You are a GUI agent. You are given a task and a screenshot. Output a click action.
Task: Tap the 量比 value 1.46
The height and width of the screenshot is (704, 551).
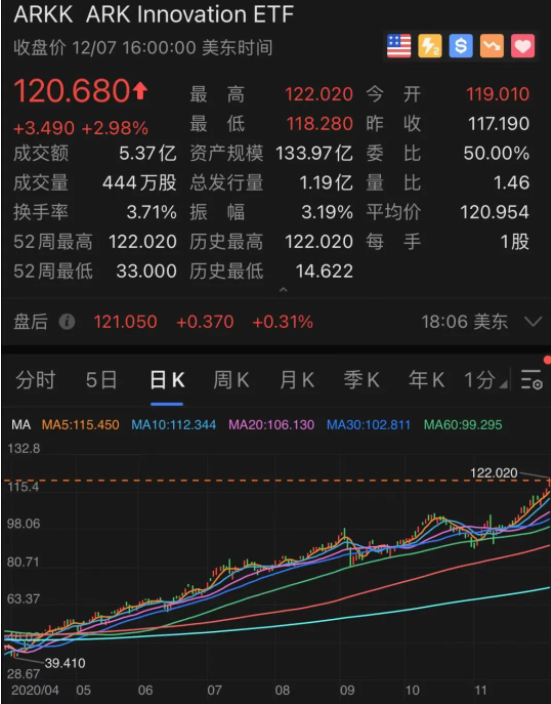click(511, 183)
